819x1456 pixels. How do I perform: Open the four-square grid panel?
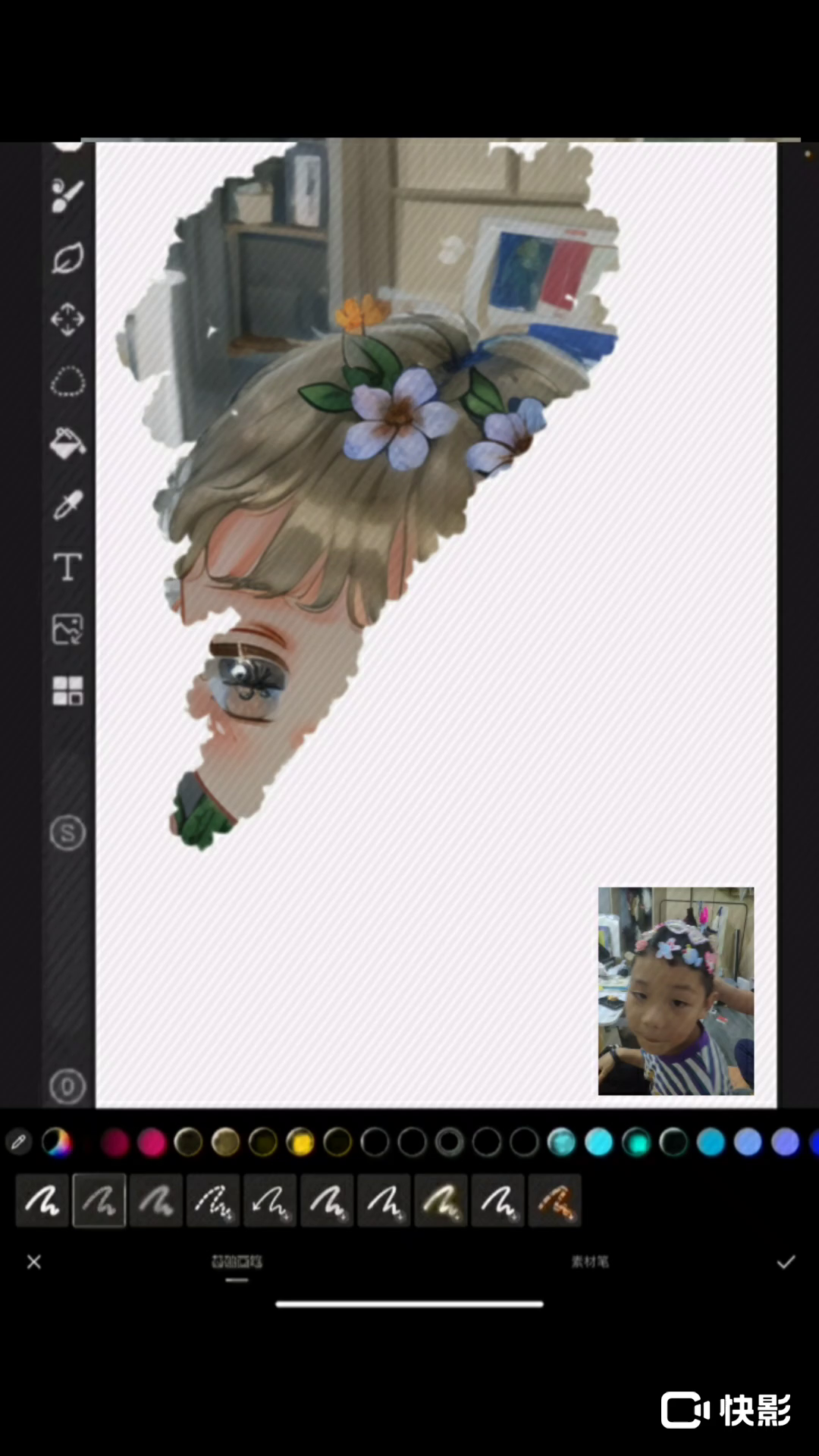(x=67, y=691)
